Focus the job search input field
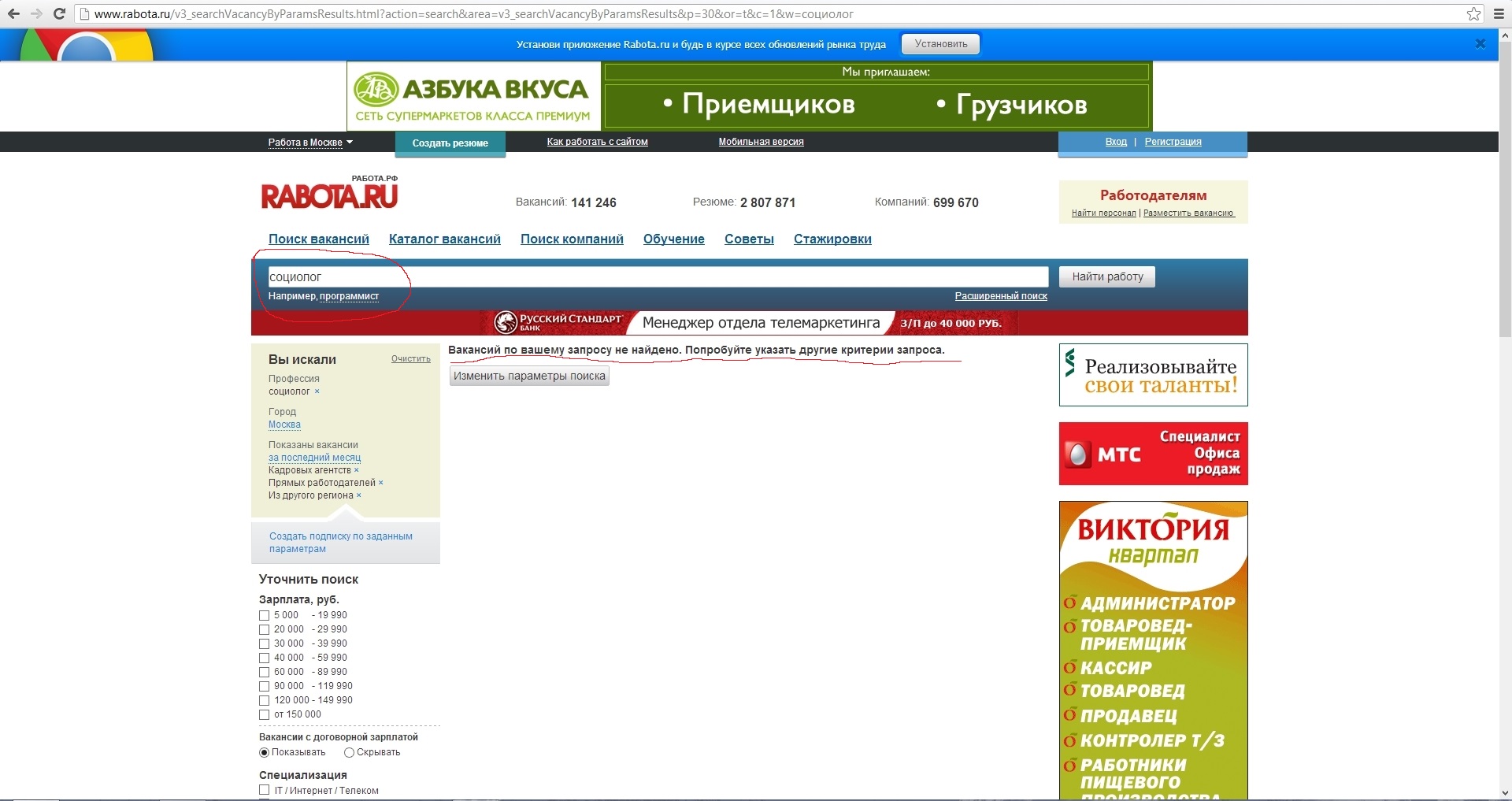 pyautogui.click(x=658, y=277)
